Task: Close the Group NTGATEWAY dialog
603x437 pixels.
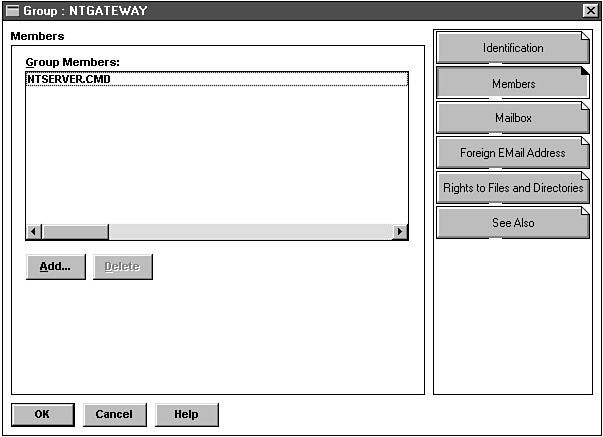Action: (590, 10)
